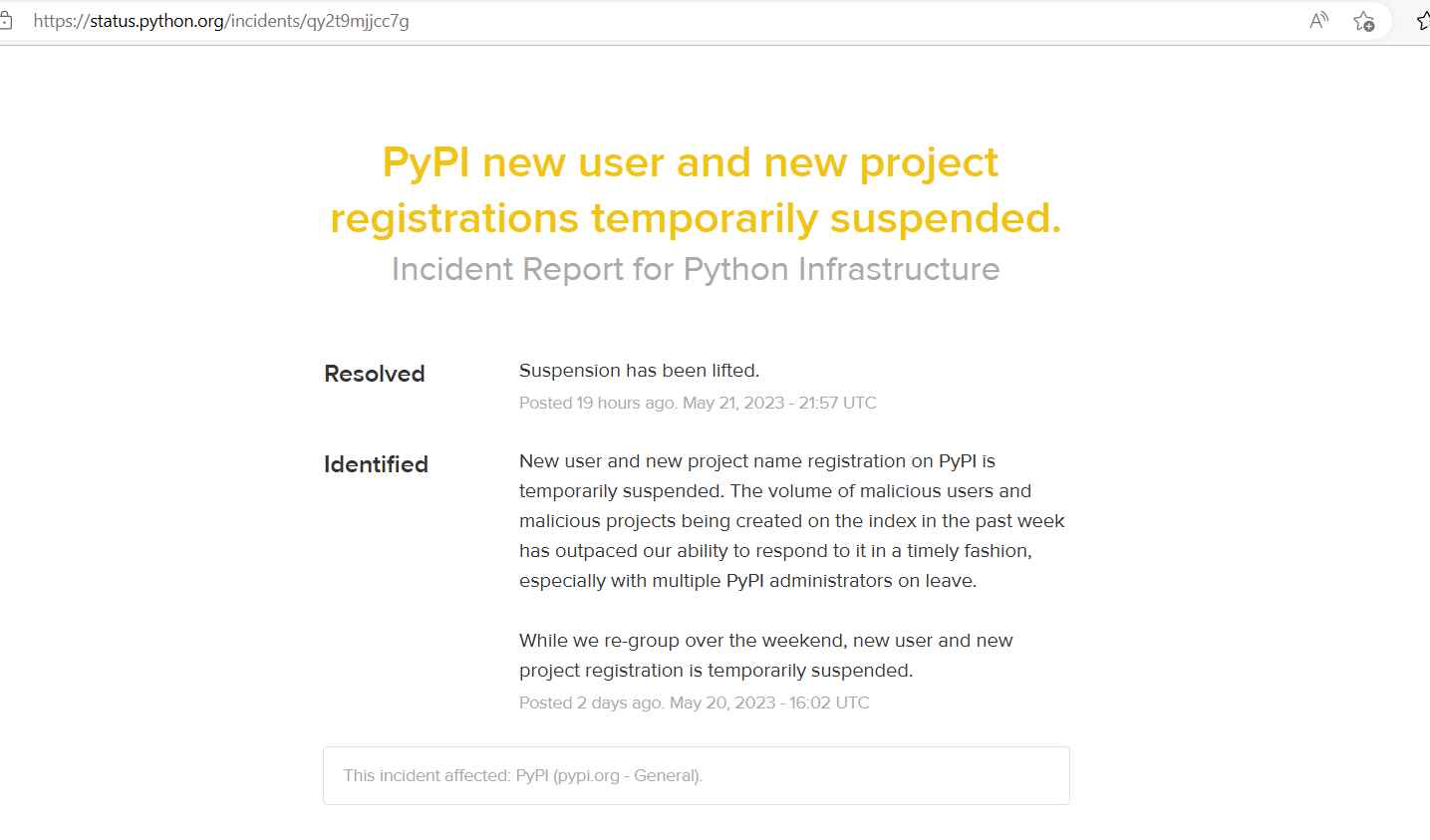Screen dimensions: 1430x840
Task: Click the 'Posted 2 days ago' timestamp
Action: [694, 702]
